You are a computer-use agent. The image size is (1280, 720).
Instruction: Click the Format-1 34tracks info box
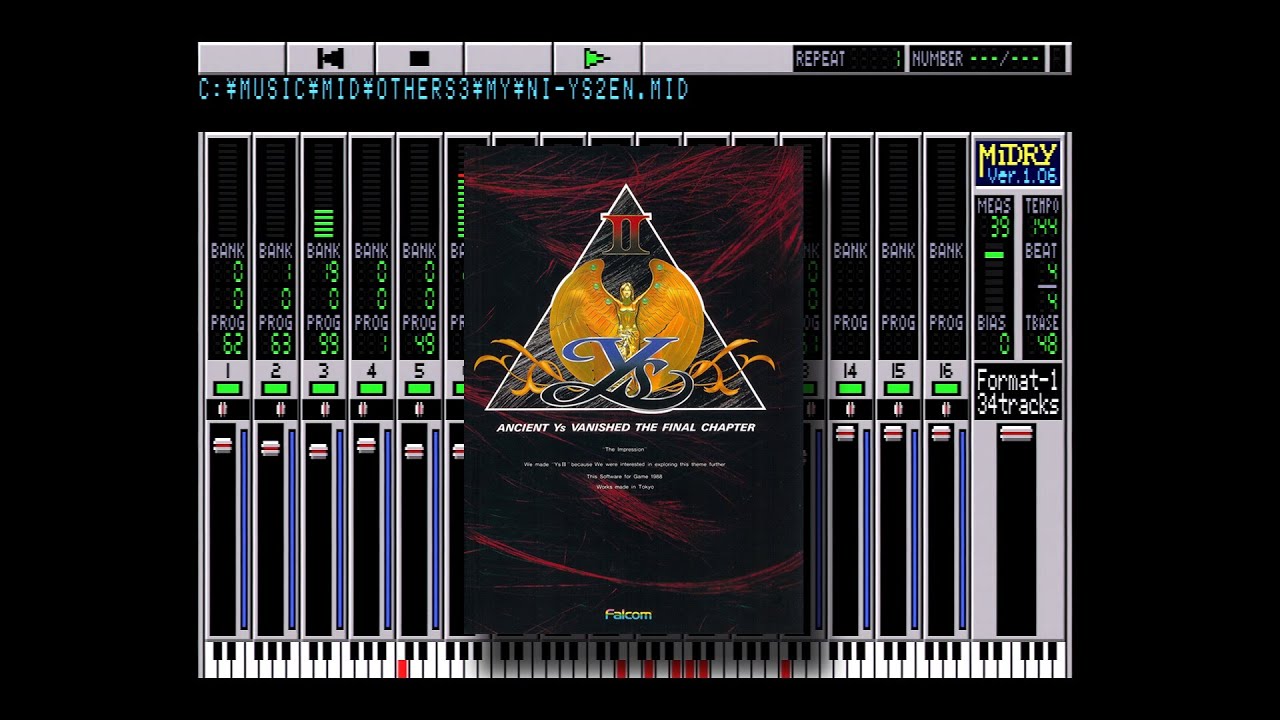point(1017,392)
